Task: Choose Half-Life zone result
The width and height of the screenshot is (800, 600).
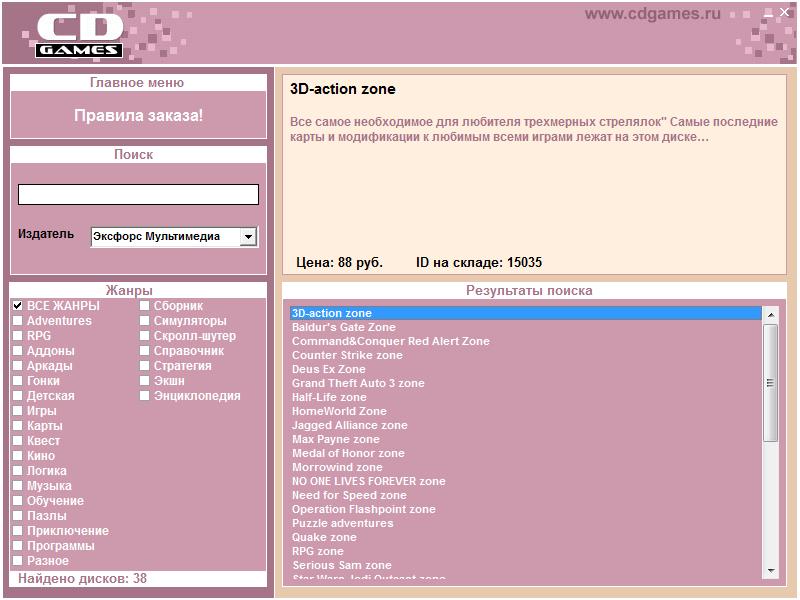Action: [526, 397]
